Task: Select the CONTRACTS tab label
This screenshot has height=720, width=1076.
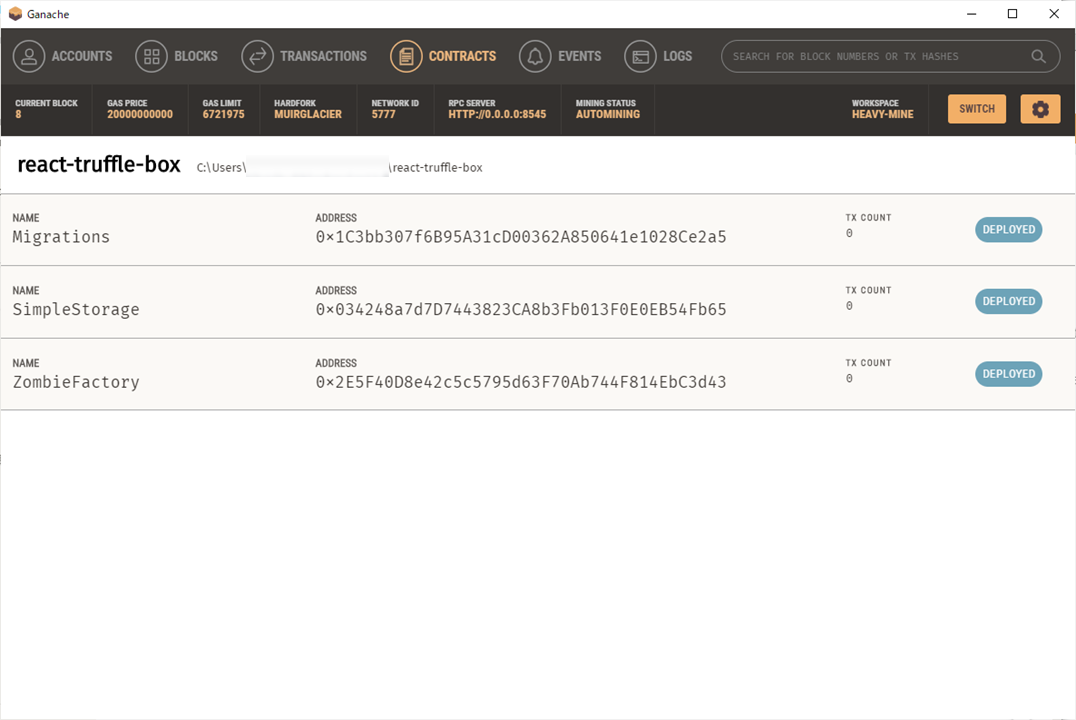Action: point(463,56)
